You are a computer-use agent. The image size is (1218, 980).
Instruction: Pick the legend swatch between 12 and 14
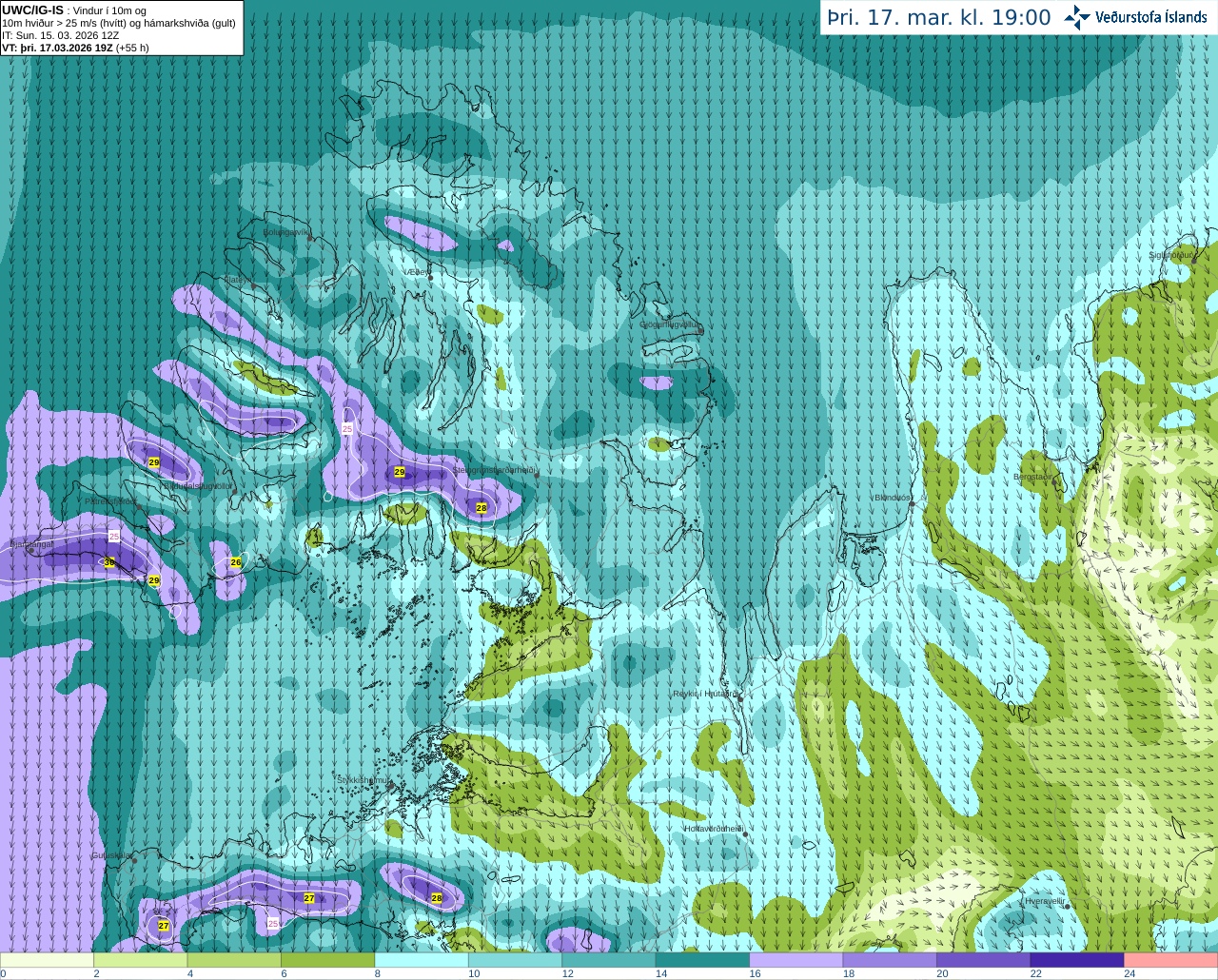point(609,960)
